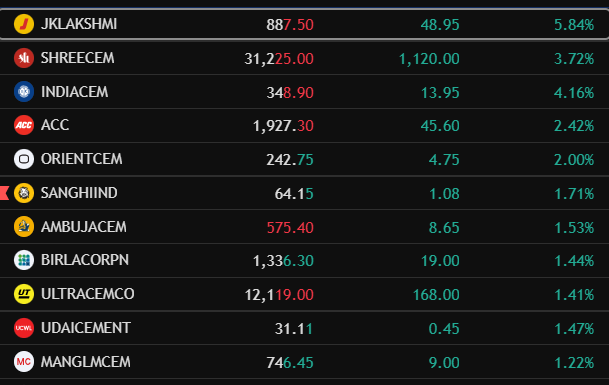Click the percent change 2.42%
This screenshot has width=609, height=385.
pos(574,126)
